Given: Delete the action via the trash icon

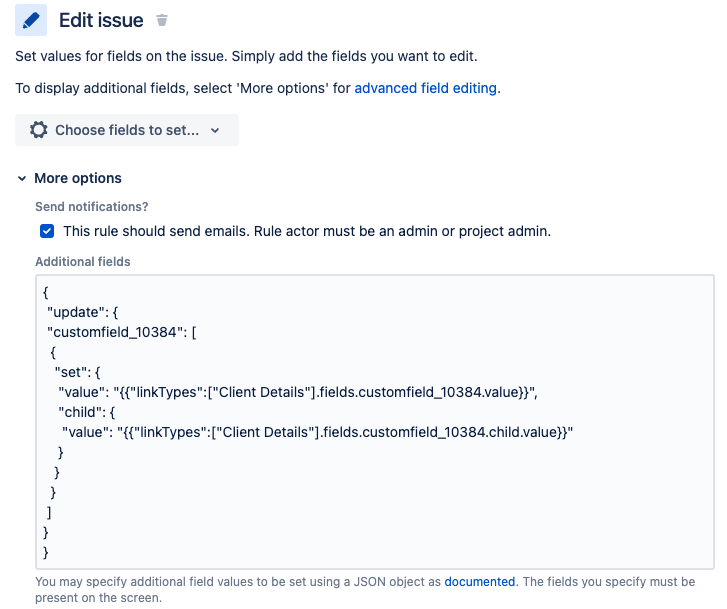Looking at the screenshot, I should pos(162,20).
